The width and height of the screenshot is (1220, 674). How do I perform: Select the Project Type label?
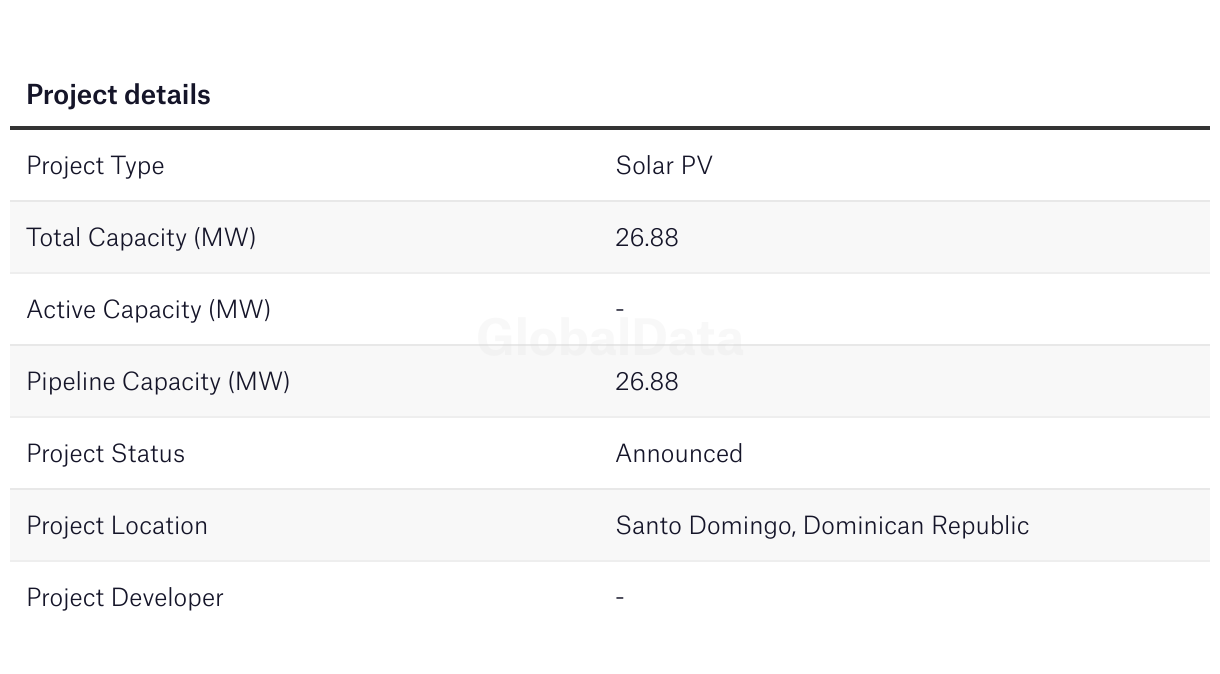click(x=95, y=166)
